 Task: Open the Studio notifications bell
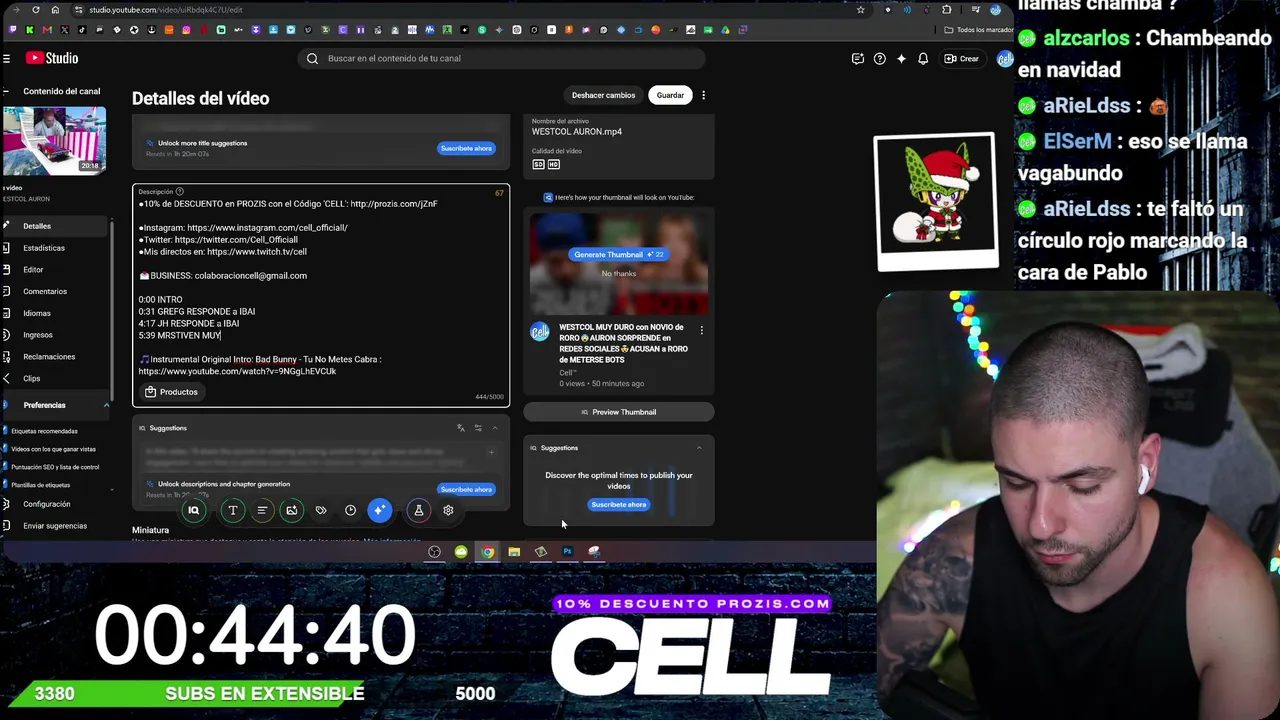pos(923,59)
